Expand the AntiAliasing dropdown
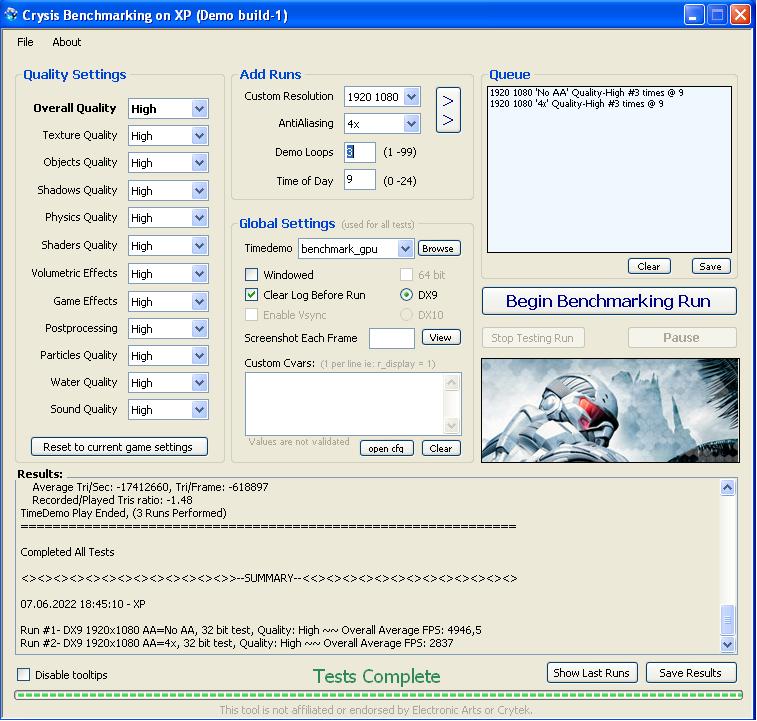 [411, 124]
